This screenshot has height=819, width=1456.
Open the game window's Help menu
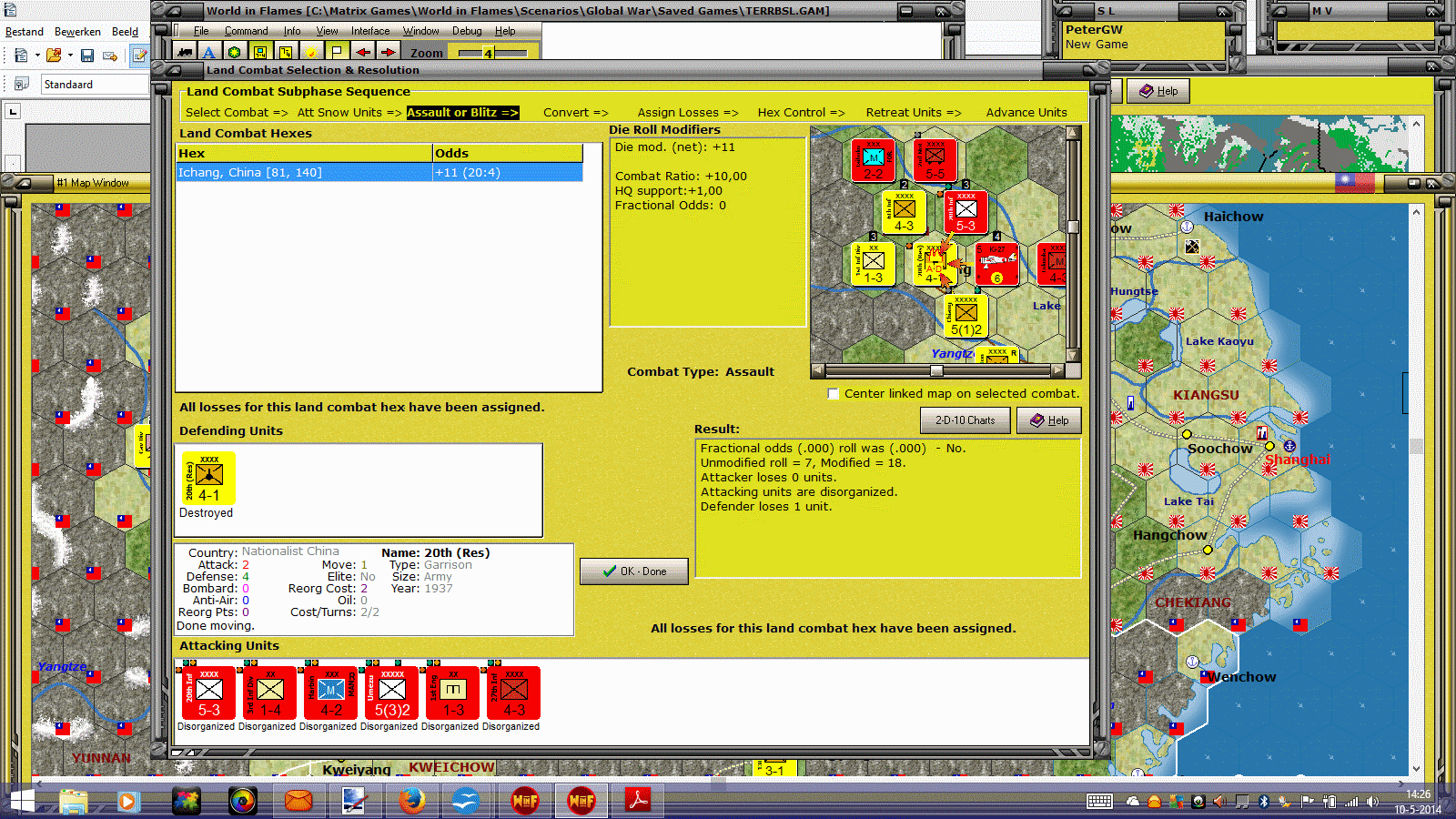(505, 31)
